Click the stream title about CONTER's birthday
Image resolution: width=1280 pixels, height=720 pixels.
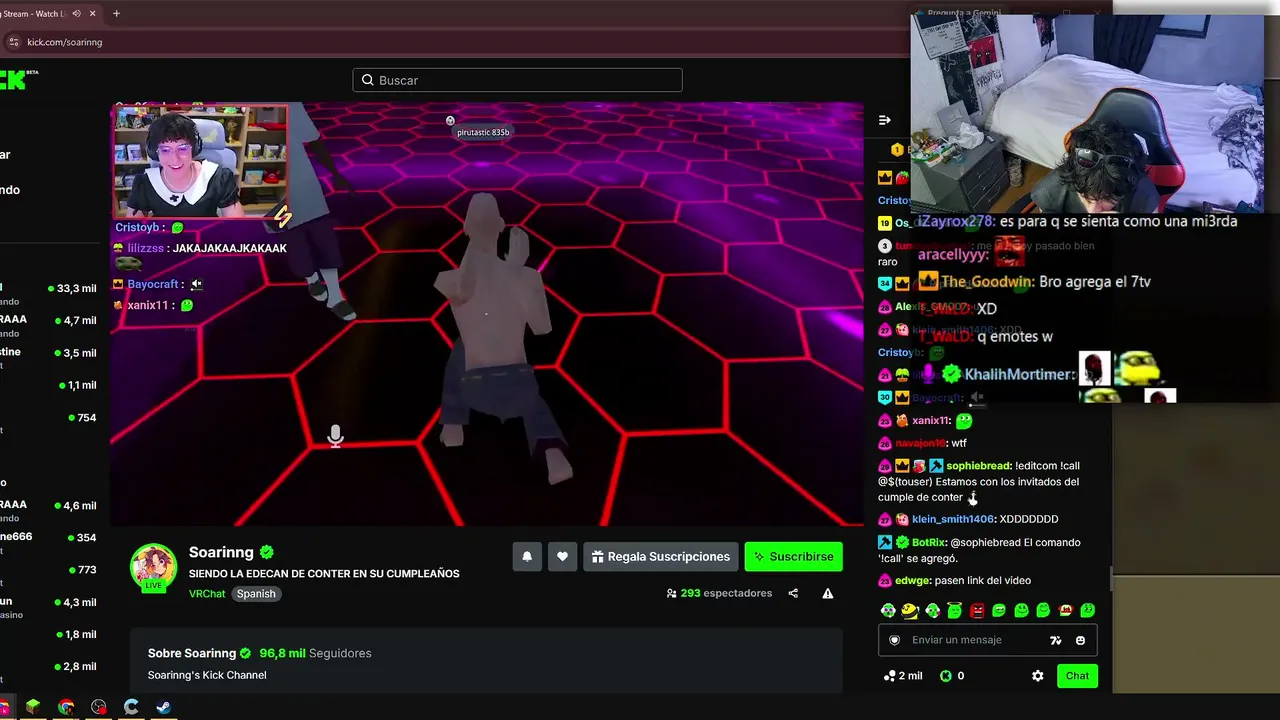pyautogui.click(x=324, y=574)
